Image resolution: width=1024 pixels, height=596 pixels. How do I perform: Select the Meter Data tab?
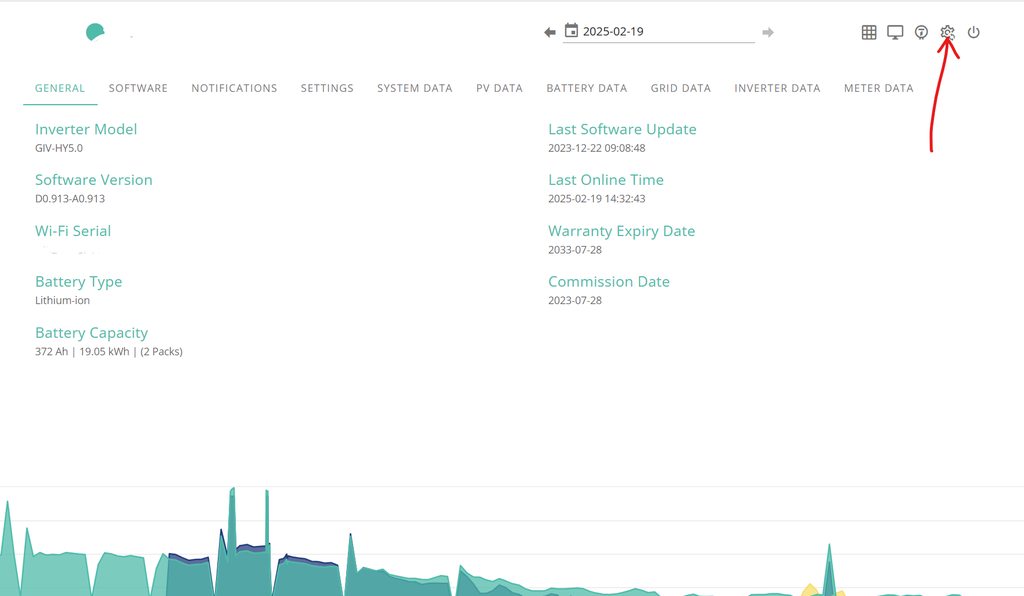click(x=878, y=88)
